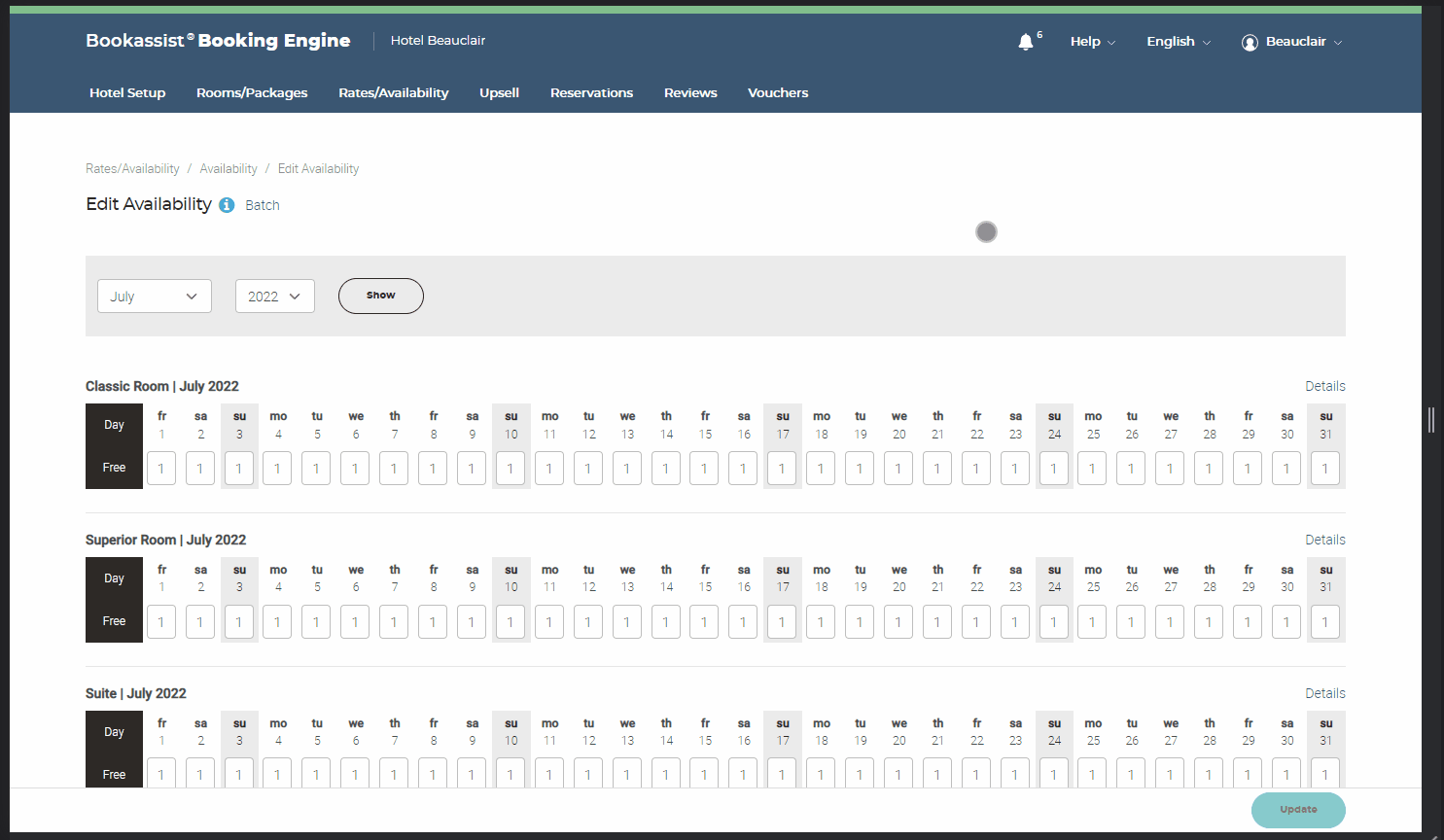
Task: View Details for the Classic Room
Action: coord(1325,386)
